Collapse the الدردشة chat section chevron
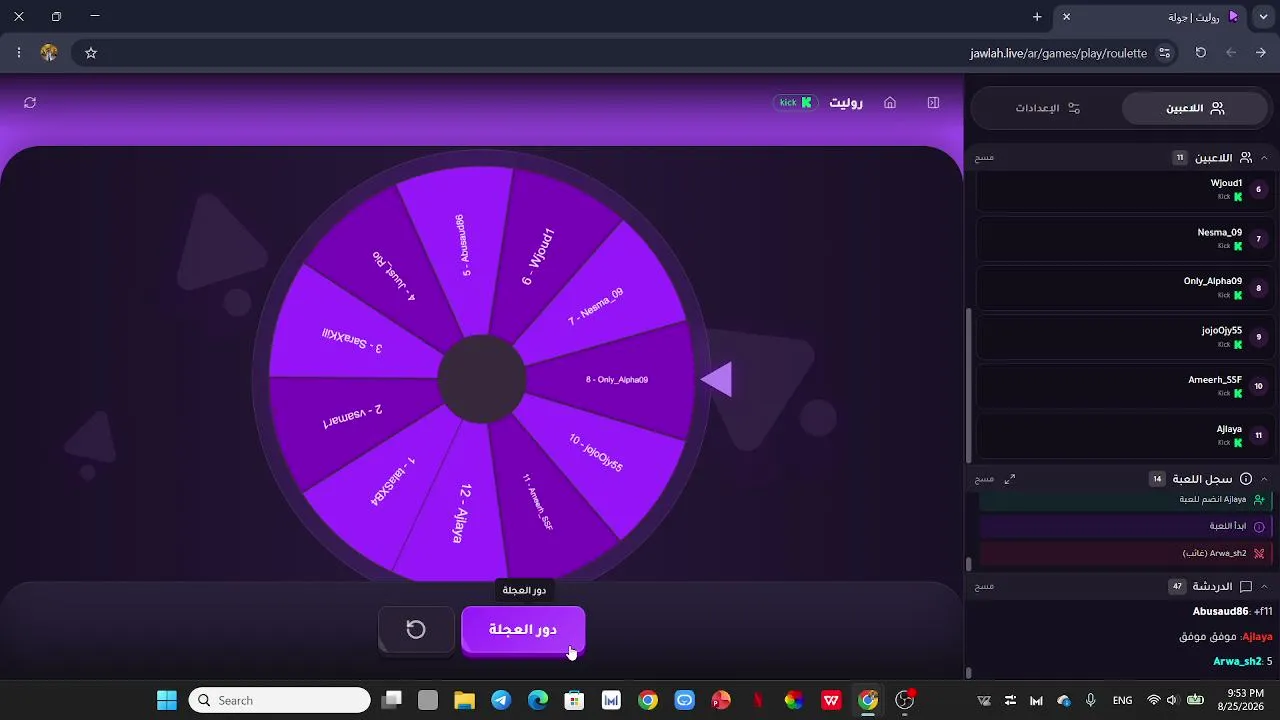The width and height of the screenshot is (1280, 720). [x=1264, y=587]
